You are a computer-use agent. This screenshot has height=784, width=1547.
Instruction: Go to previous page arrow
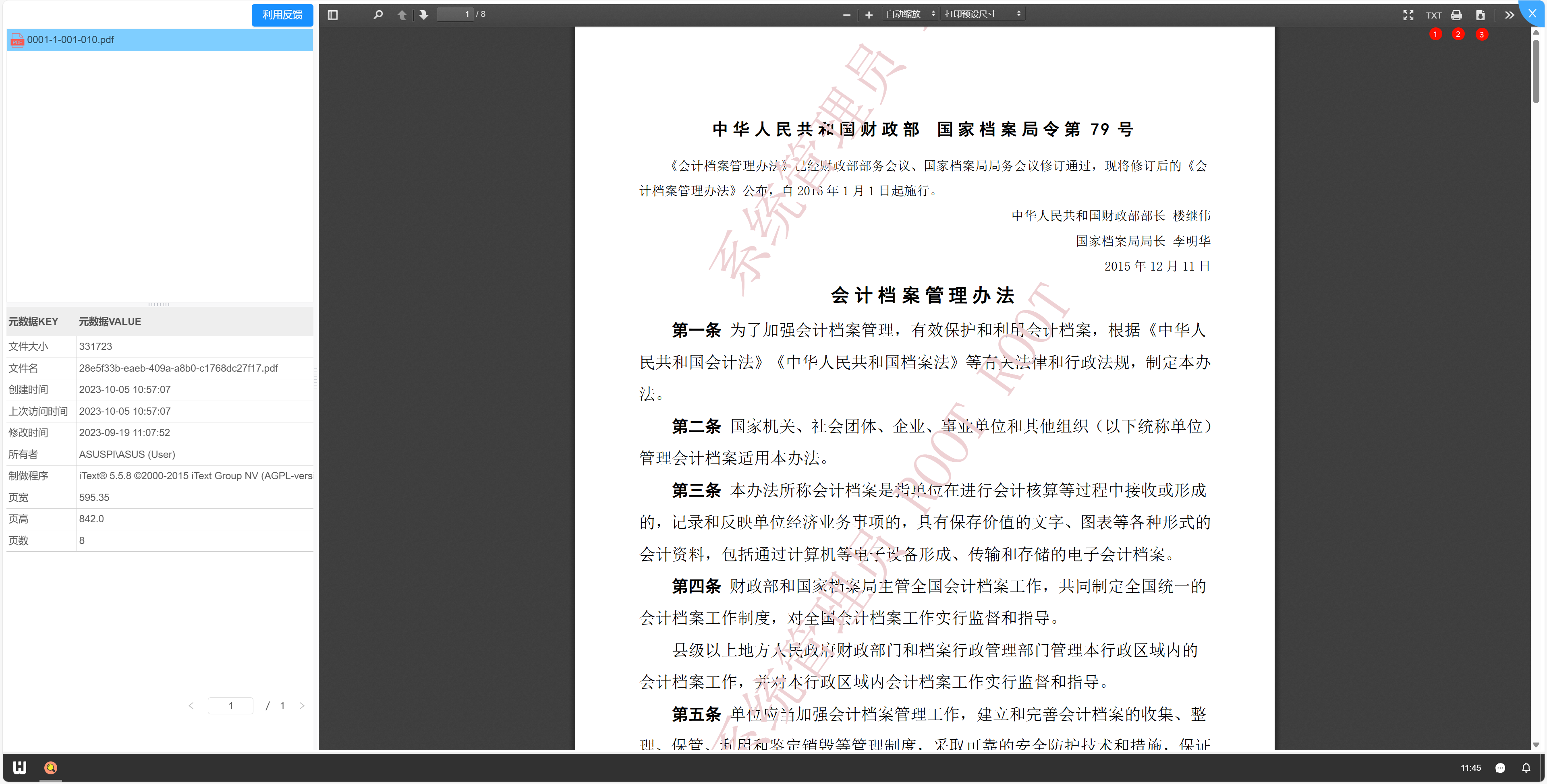pyautogui.click(x=402, y=14)
